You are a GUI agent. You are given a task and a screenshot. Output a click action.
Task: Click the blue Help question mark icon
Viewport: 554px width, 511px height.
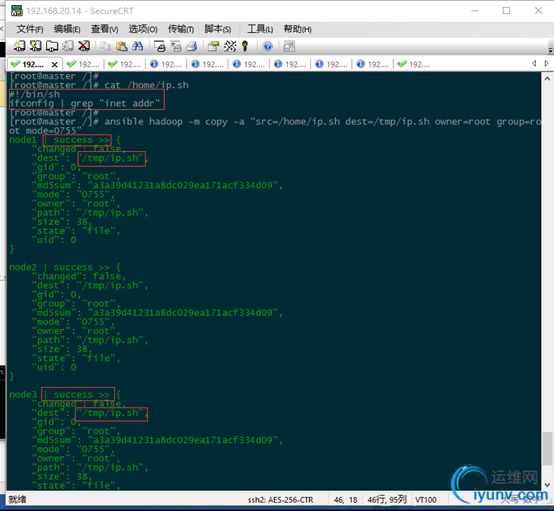tap(267, 46)
